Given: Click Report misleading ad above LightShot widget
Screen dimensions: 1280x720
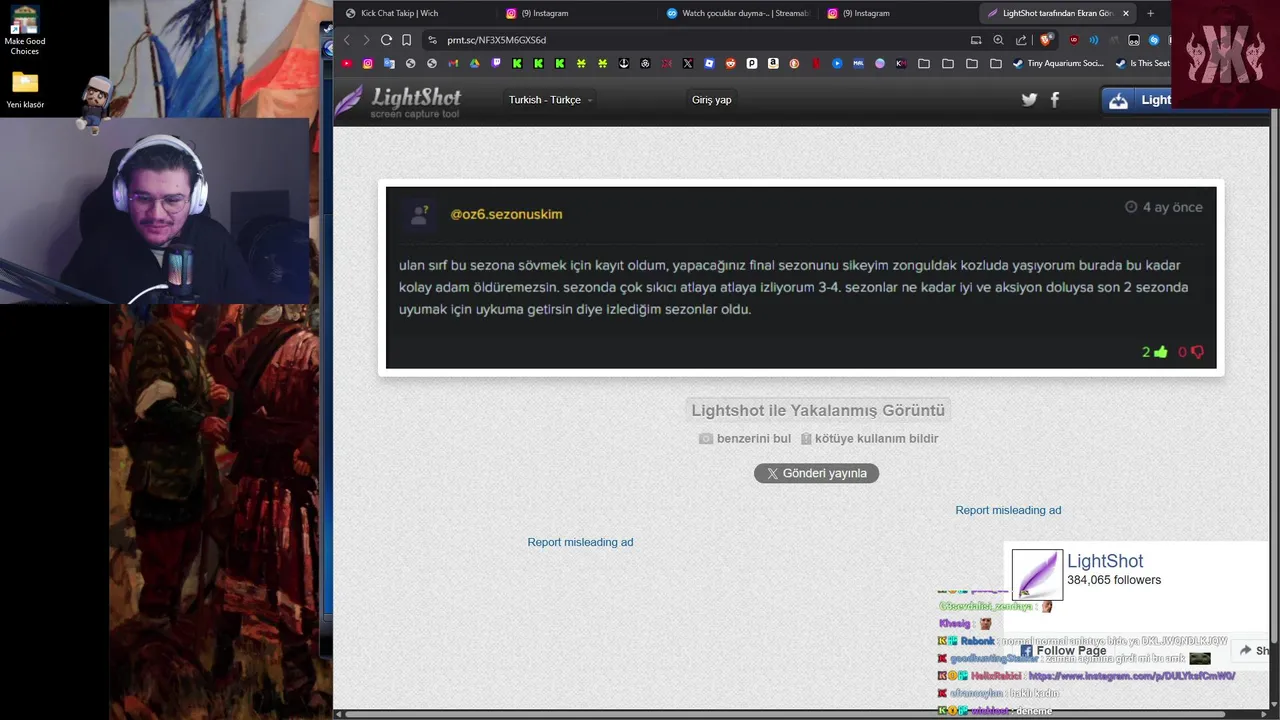Looking at the screenshot, I should point(1008,510).
